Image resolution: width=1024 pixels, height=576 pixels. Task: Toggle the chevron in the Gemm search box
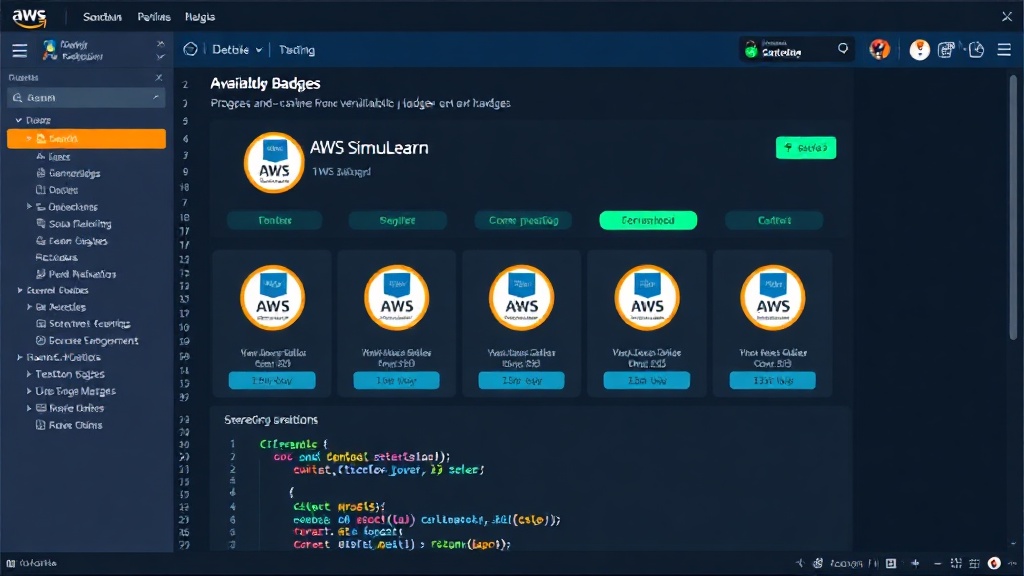pos(155,97)
